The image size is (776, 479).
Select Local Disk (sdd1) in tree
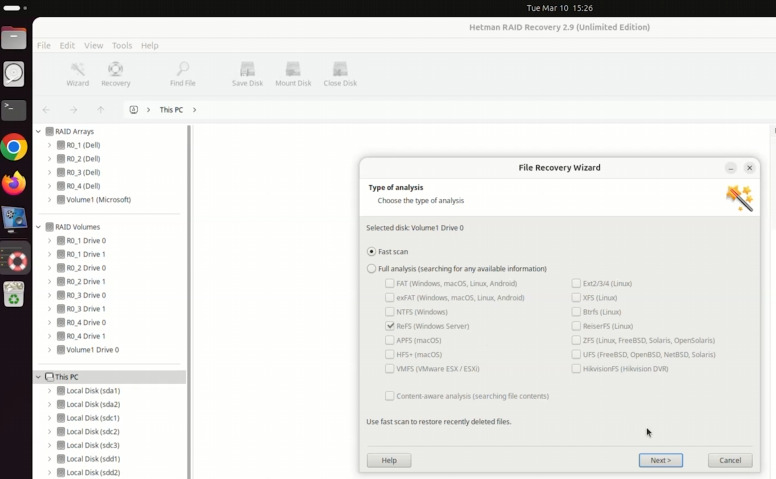tap(93, 459)
